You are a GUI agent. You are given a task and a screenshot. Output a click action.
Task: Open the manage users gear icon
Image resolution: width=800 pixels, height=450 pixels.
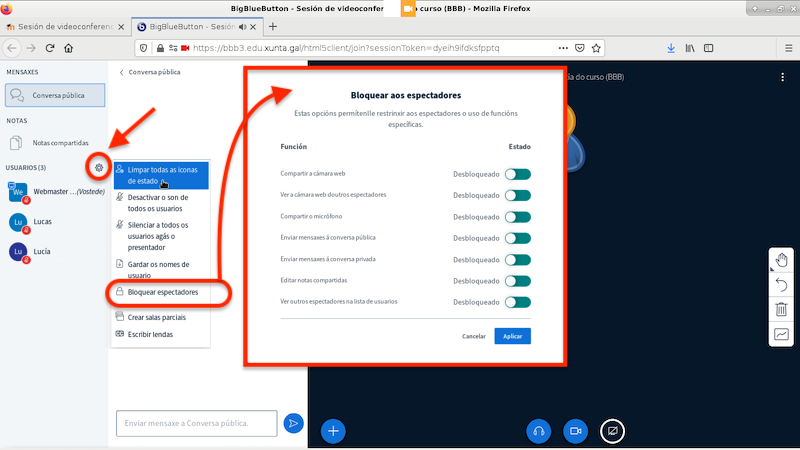pyautogui.click(x=98, y=167)
